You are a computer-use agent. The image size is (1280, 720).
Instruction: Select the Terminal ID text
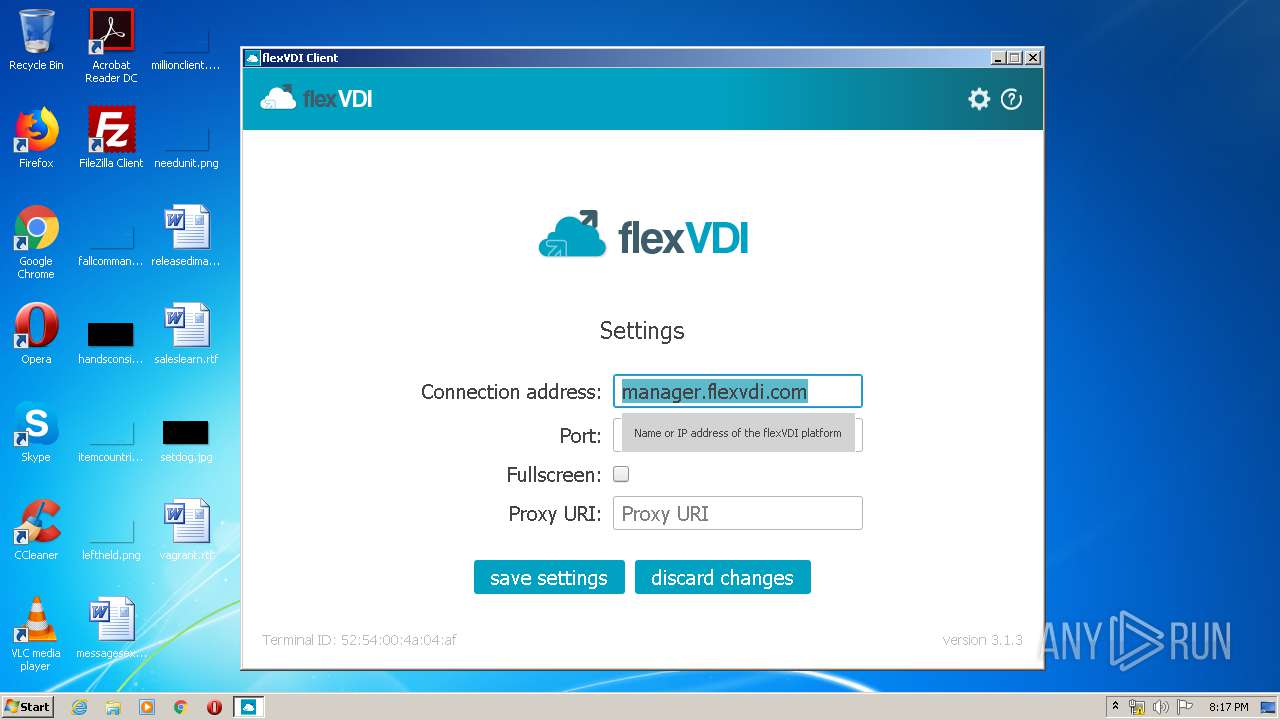(359, 640)
